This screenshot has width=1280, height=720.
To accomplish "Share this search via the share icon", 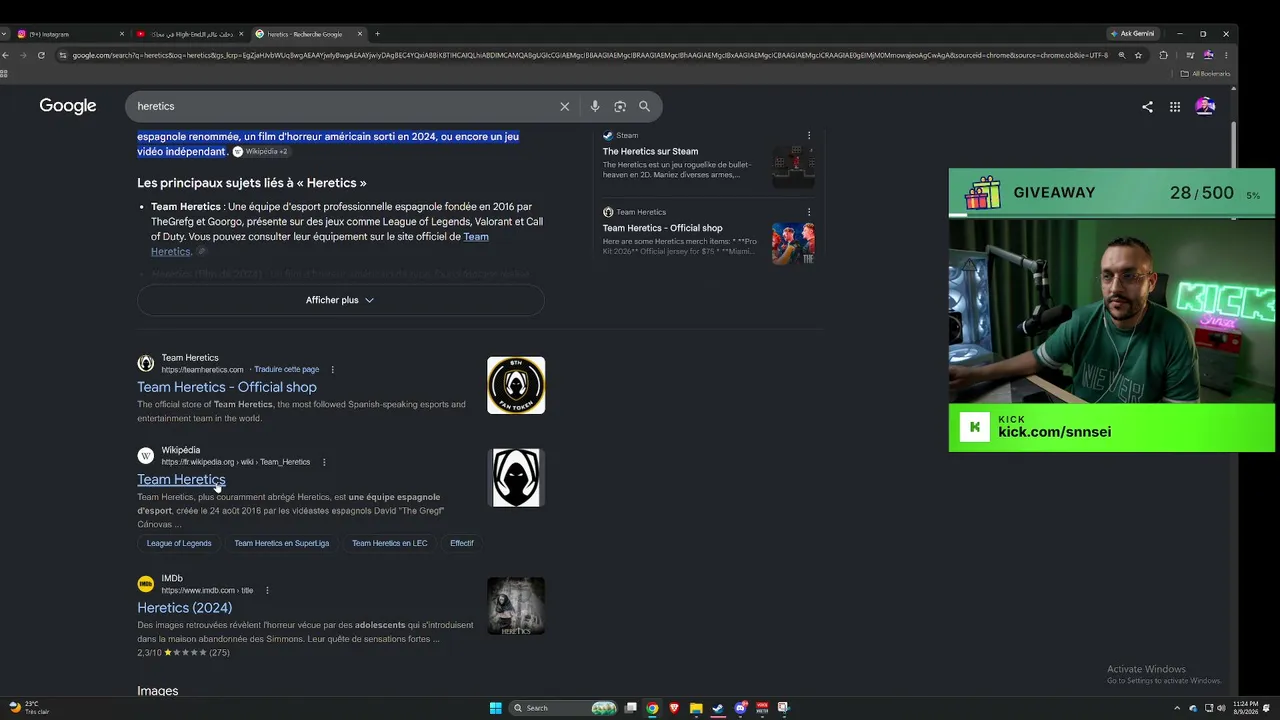I will click(1147, 107).
